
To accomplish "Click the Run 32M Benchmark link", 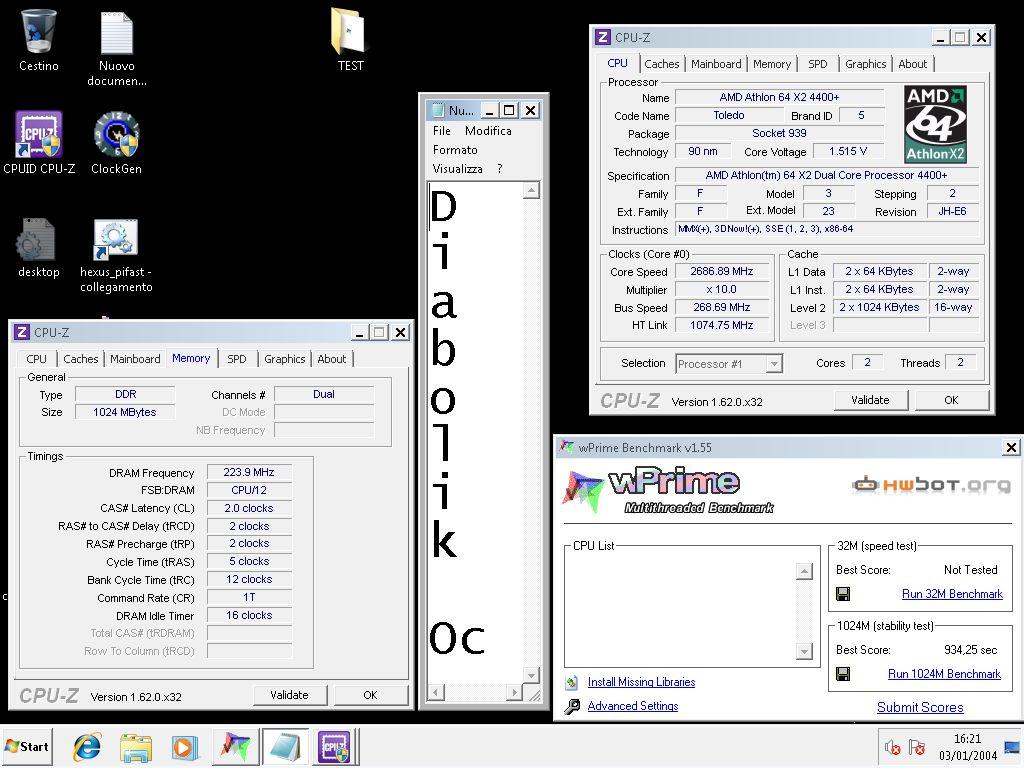I will coord(952,594).
